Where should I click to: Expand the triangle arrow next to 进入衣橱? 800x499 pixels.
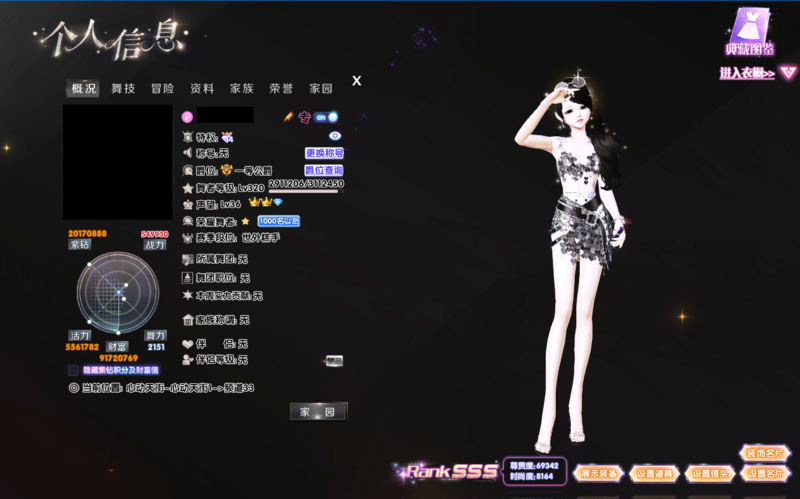coord(787,73)
